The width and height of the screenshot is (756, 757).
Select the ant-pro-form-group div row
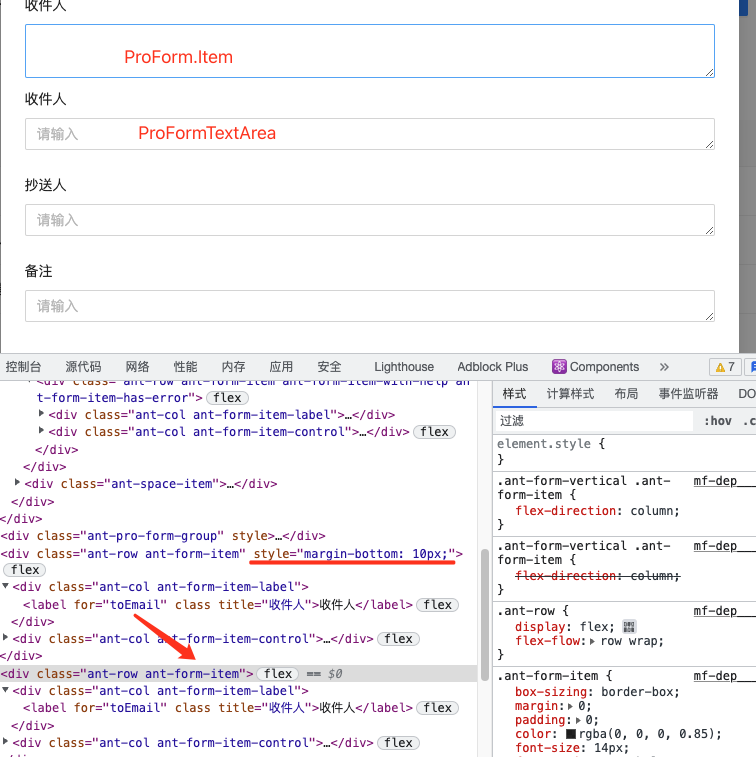click(163, 536)
